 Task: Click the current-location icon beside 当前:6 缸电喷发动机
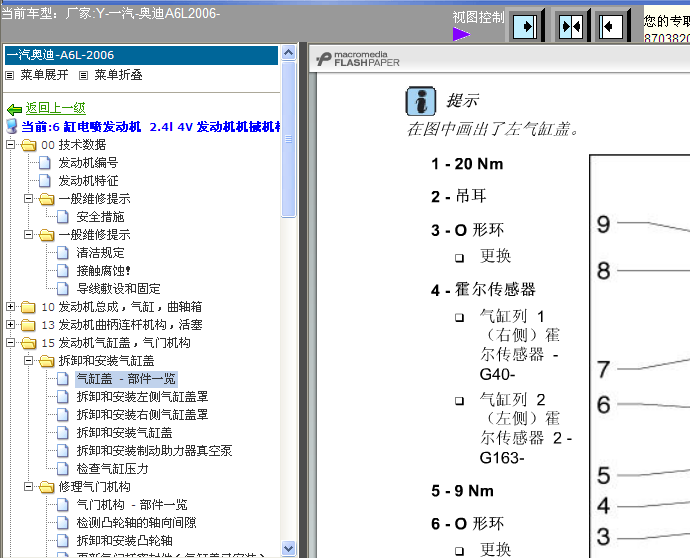[12, 127]
